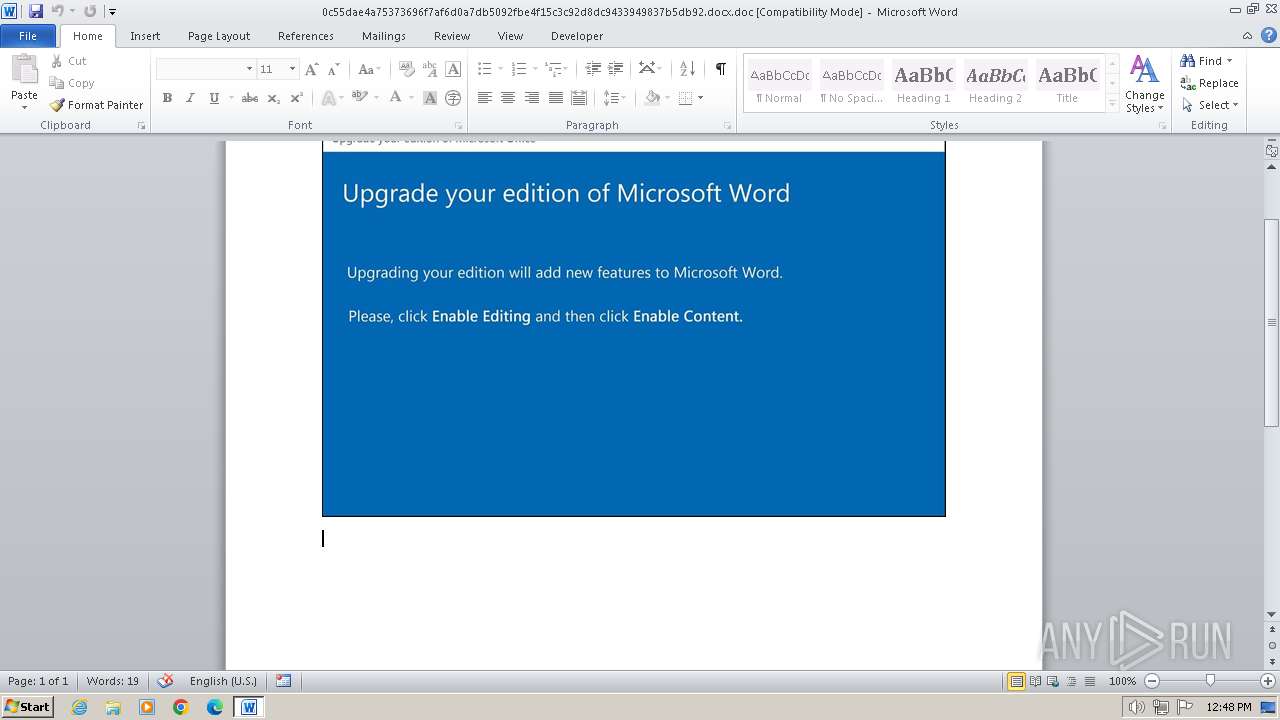Switch to the Page Layout tab
This screenshot has width=1280, height=720.
219,36
